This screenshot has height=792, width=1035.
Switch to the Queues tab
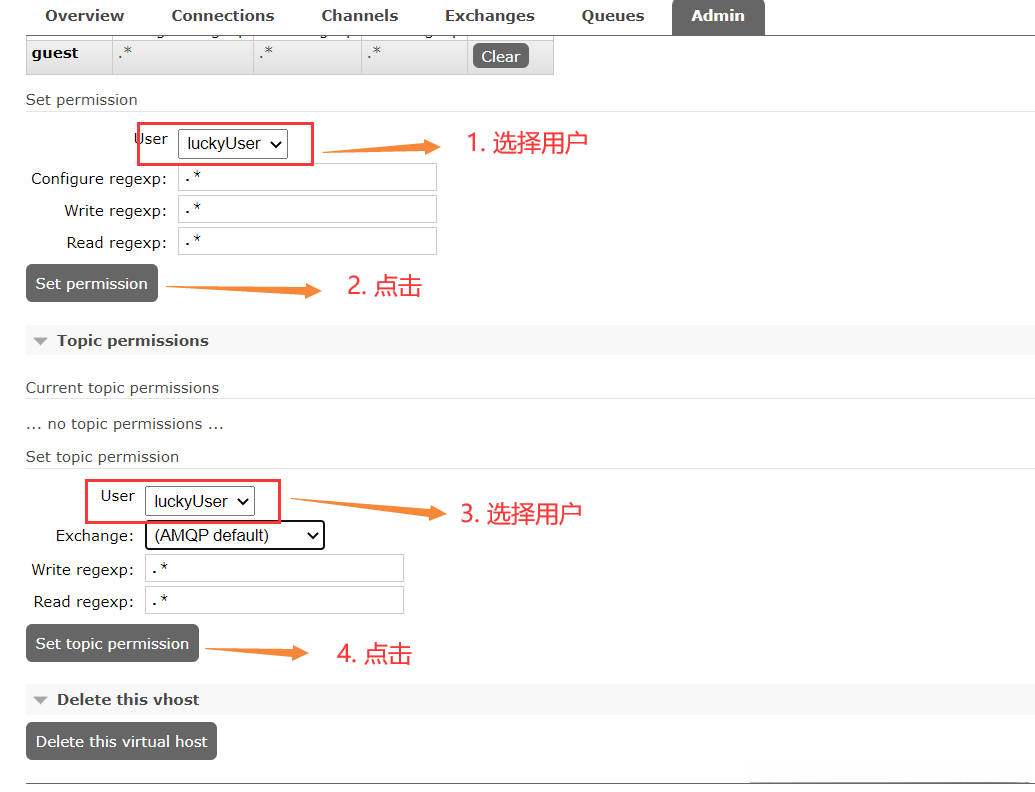(x=613, y=16)
